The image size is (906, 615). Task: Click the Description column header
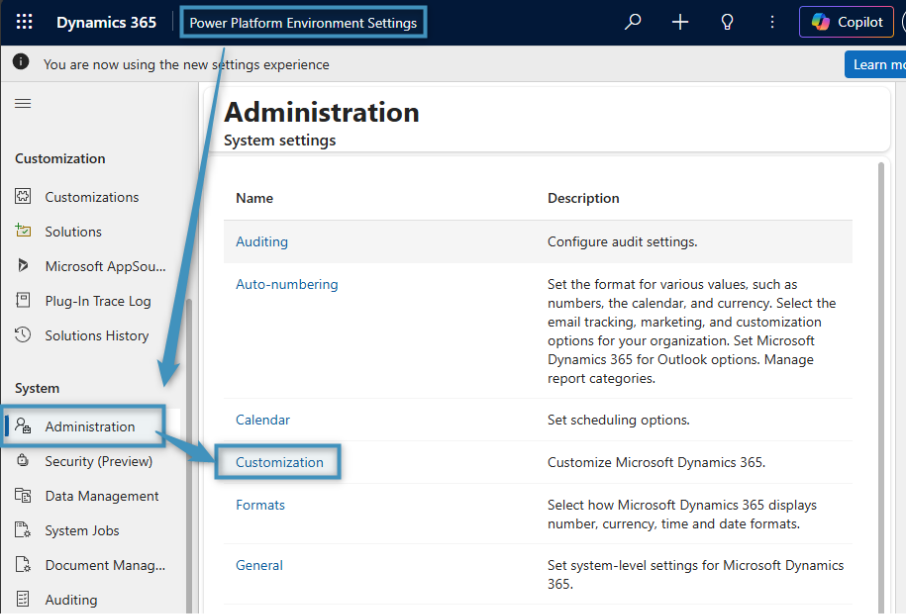(x=583, y=198)
